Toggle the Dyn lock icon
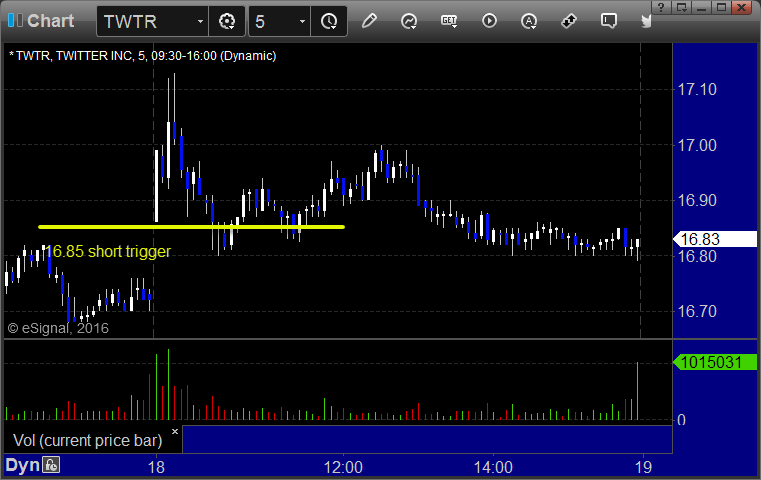 (x=51, y=465)
